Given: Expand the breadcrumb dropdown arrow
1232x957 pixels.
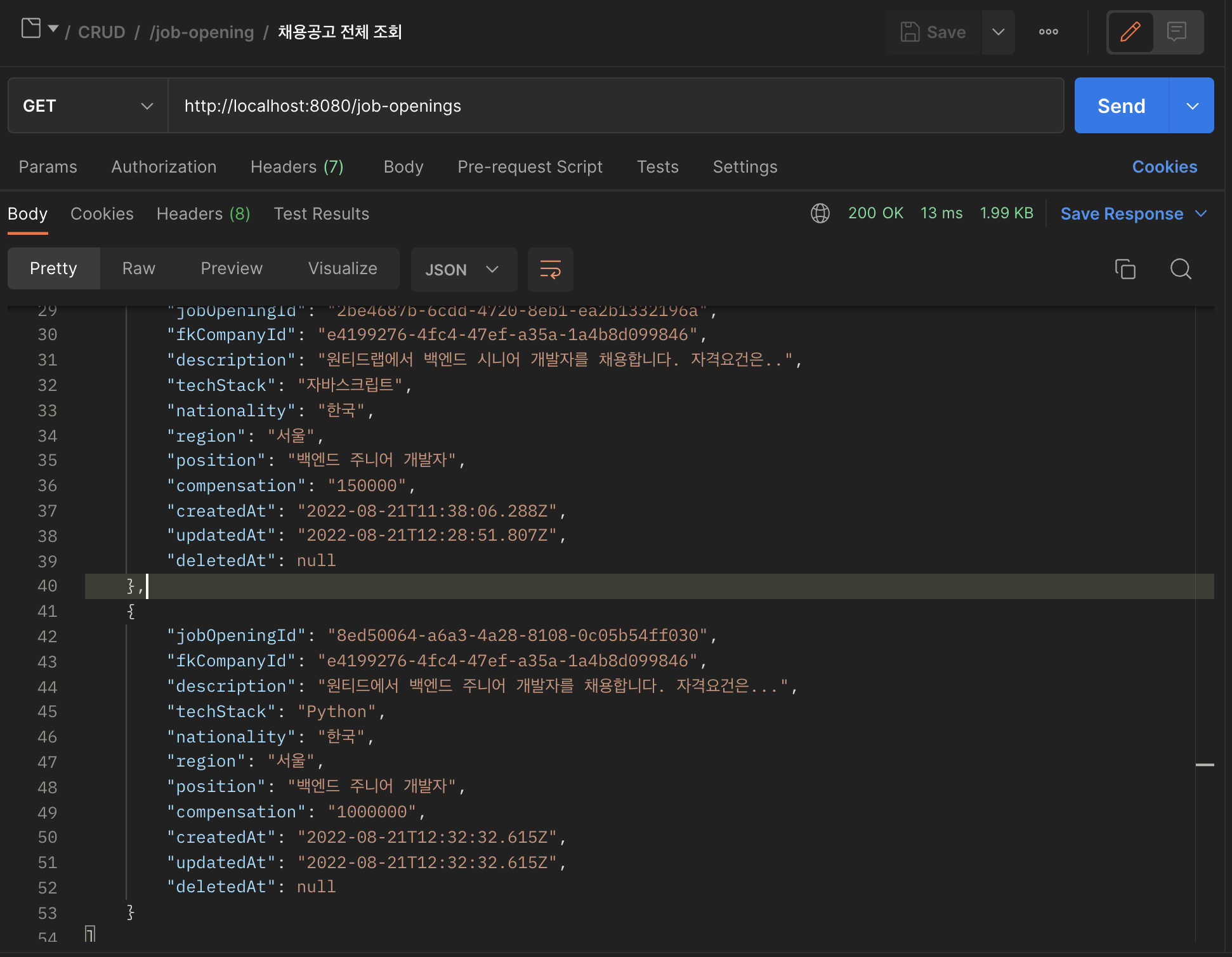Looking at the screenshot, I should pos(53,29).
